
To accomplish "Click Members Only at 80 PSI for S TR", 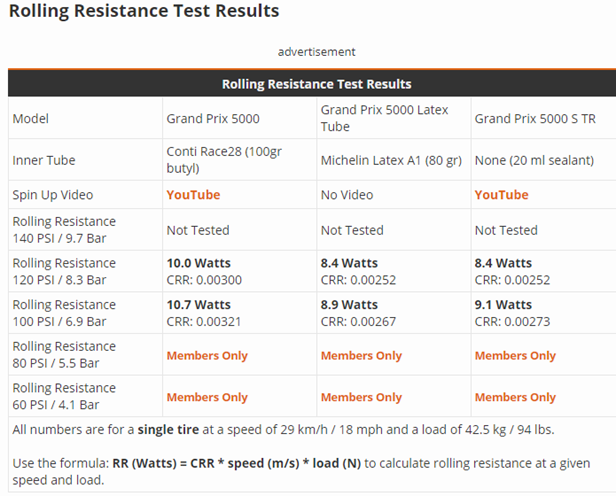I will pos(515,355).
